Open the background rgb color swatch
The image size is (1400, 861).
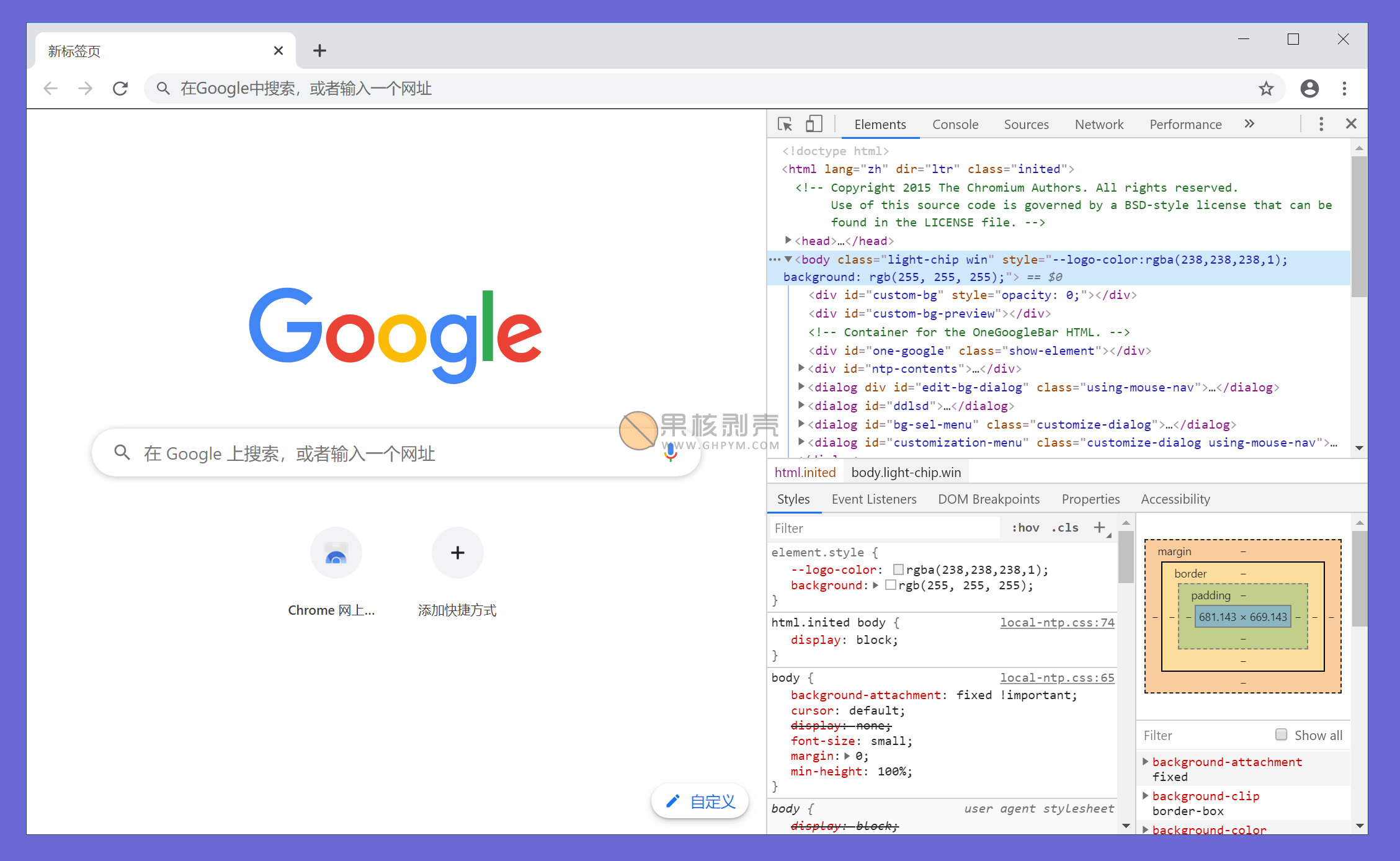pos(891,585)
